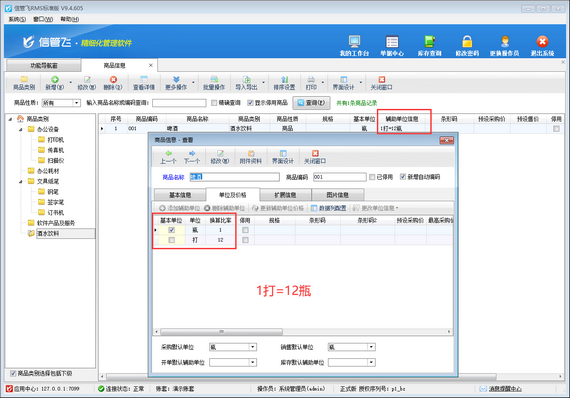Click 数据列配置 button in dialog
Image resolution: width=570 pixels, height=398 pixels.
[329, 208]
